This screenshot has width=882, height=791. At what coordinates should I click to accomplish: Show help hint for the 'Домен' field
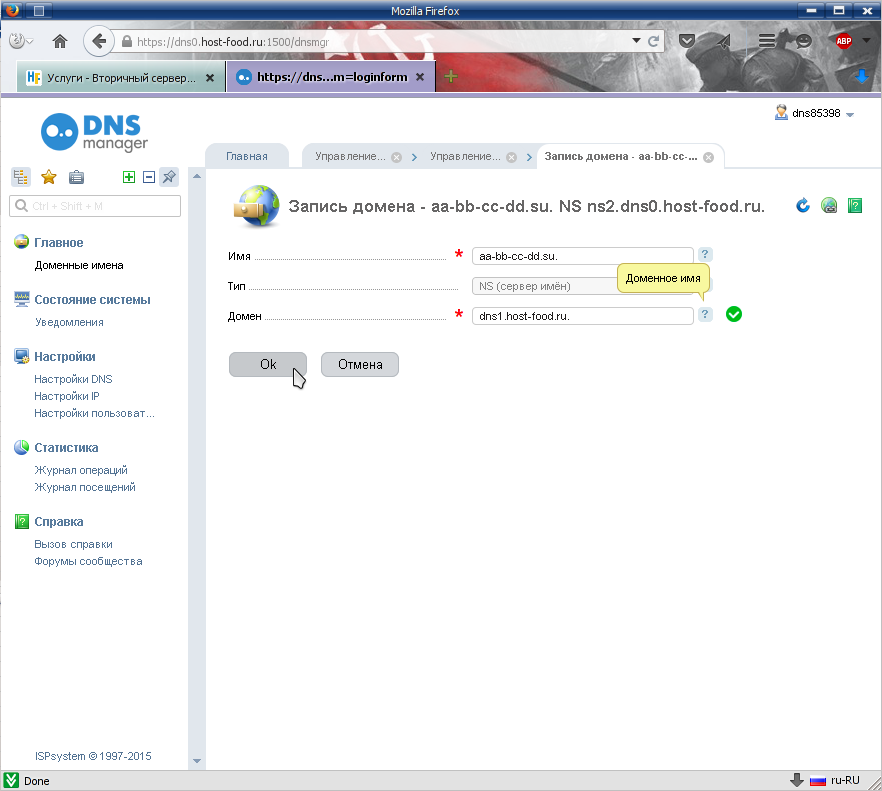coord(705,314)
